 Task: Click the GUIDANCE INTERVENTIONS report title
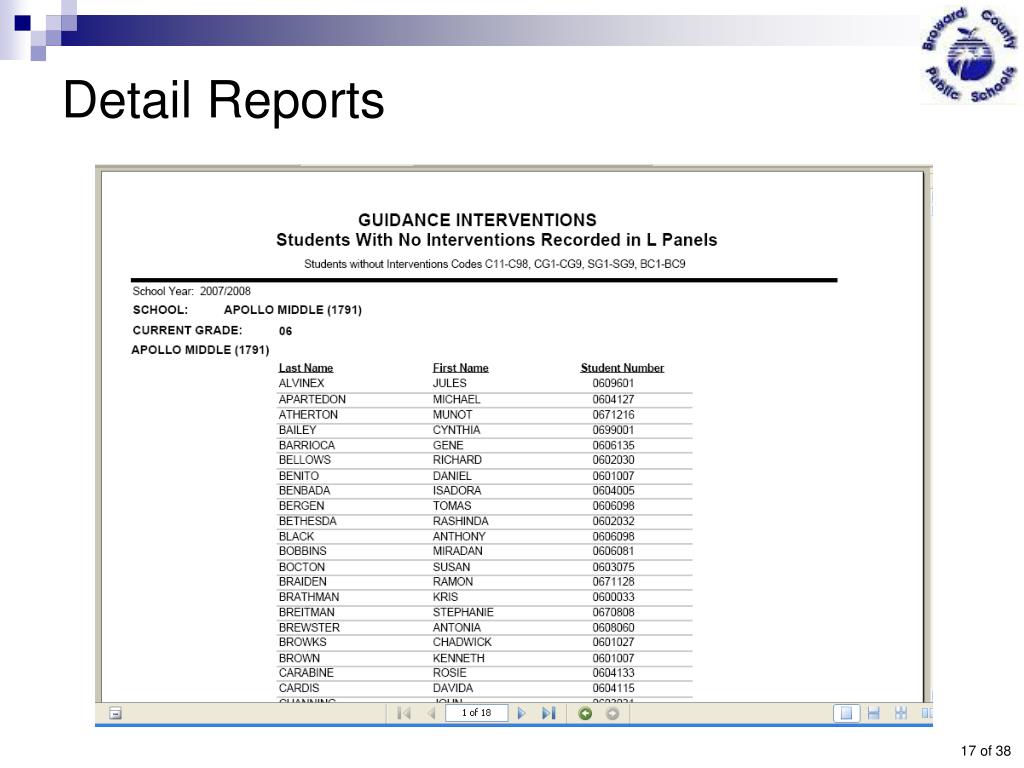click(x=477, y=219)
